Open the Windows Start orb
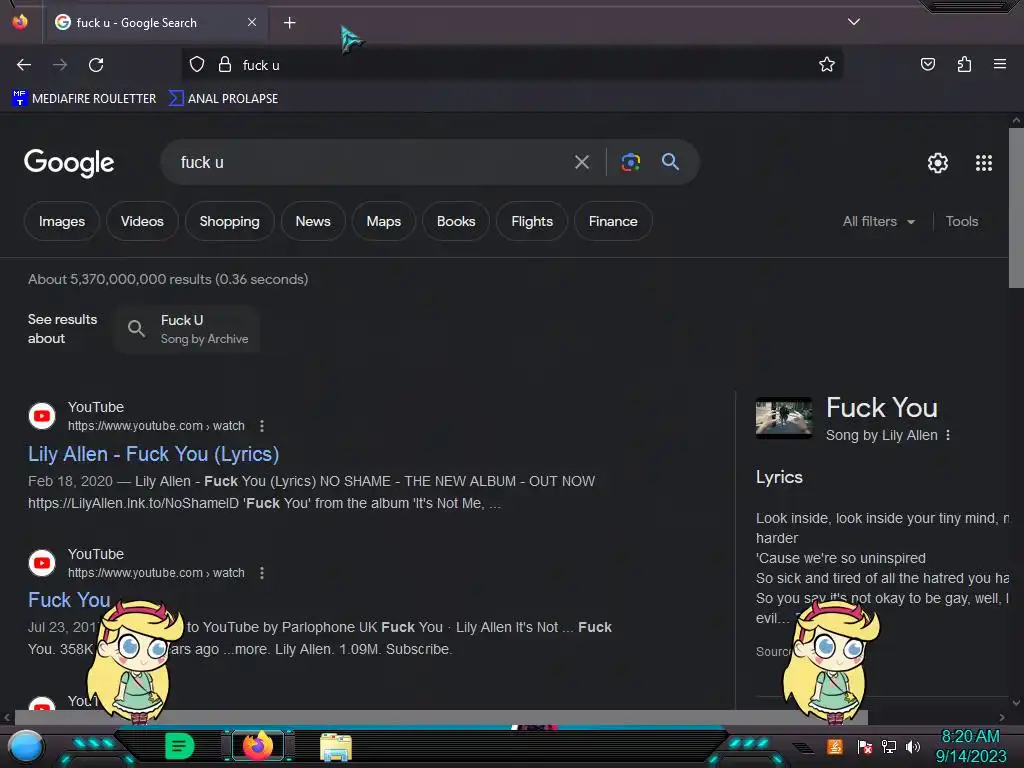1024x768 pixels. tap(26, 746)
